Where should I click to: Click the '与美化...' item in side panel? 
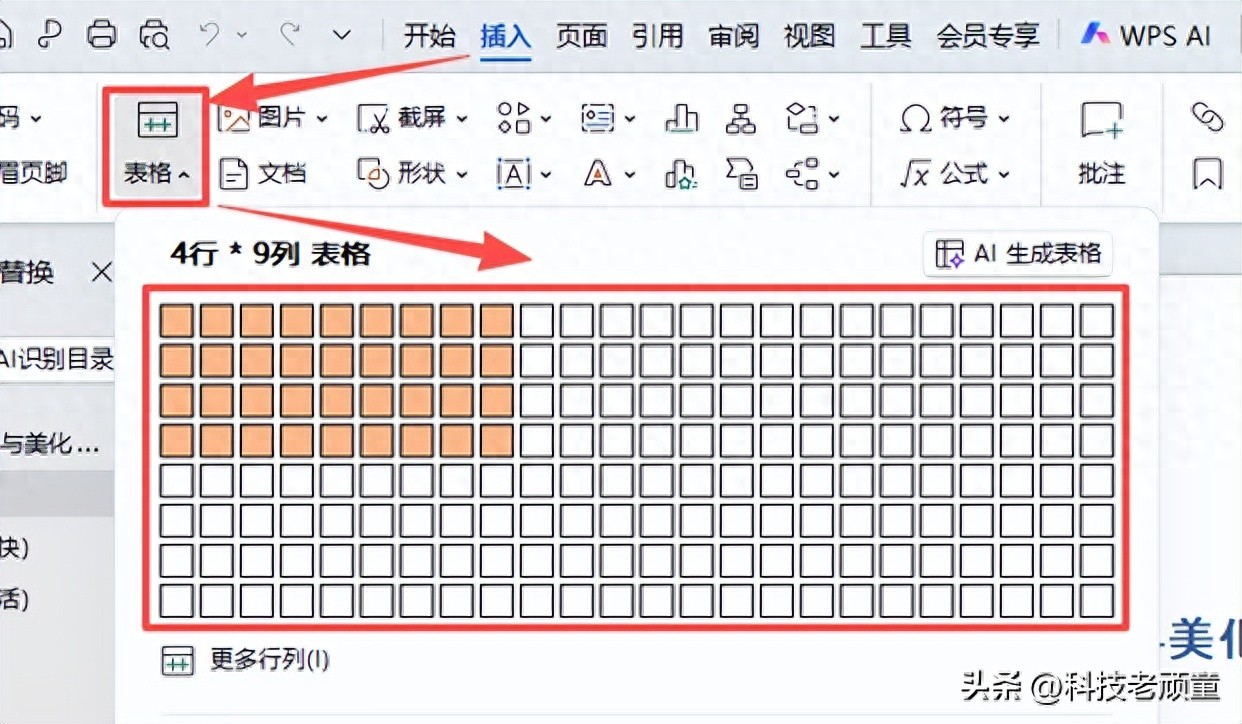[x=50, y=445]
